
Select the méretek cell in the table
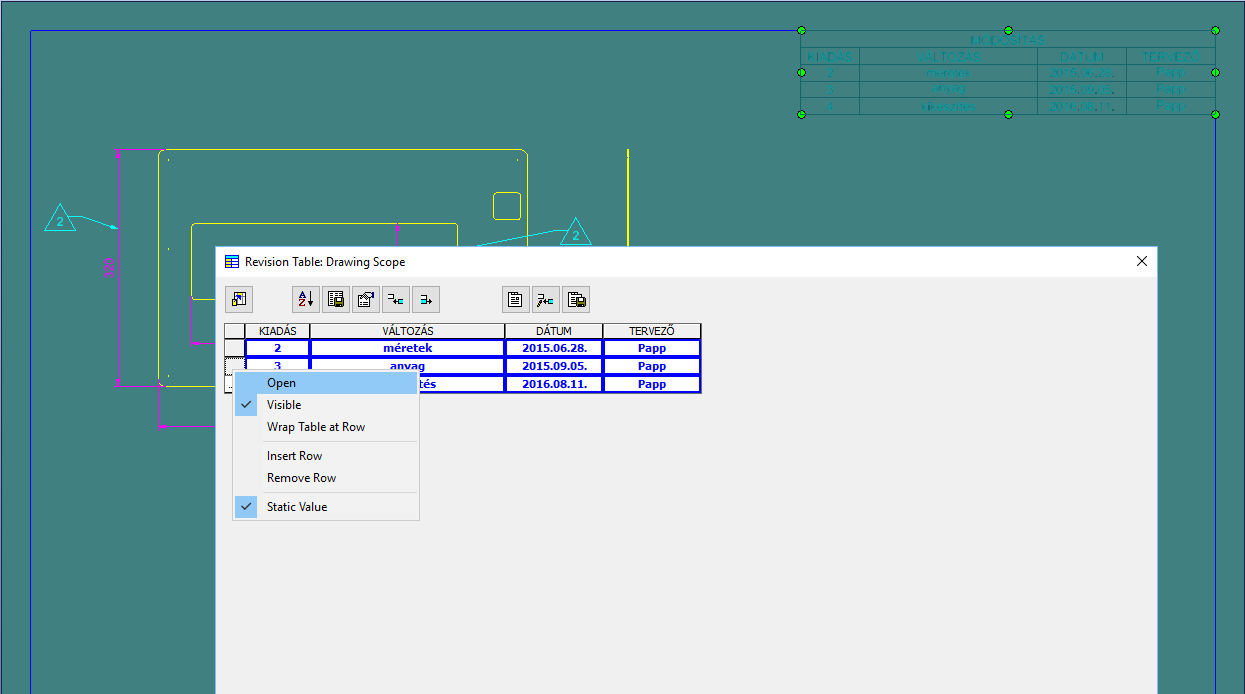pos(407,347)
